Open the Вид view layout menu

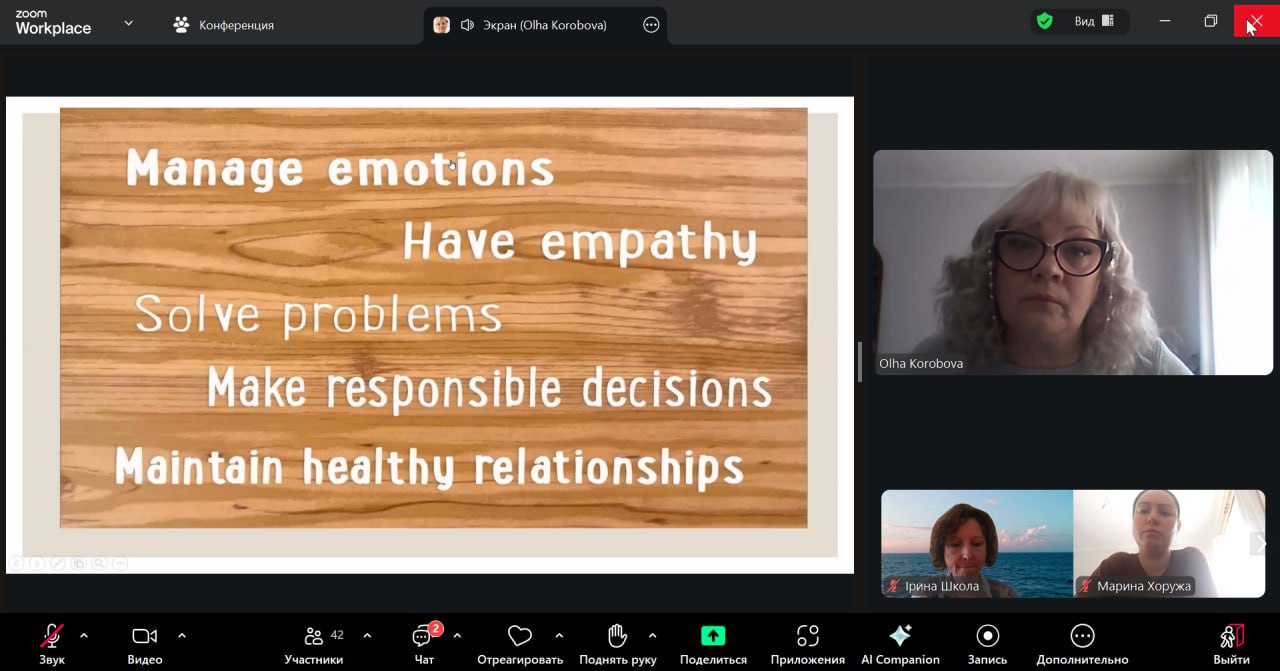(1094, 21)
